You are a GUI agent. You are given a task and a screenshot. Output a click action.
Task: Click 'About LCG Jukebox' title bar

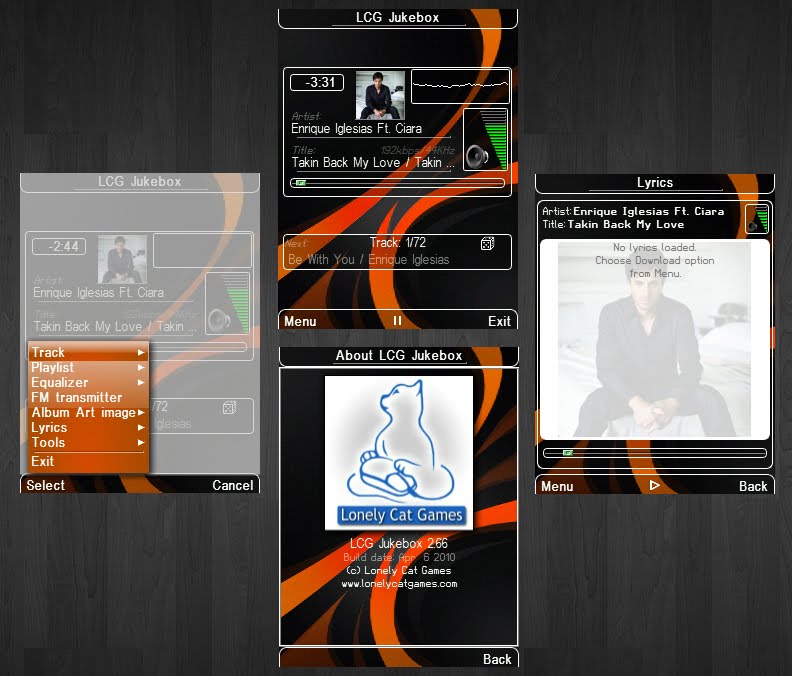(399, 356)
